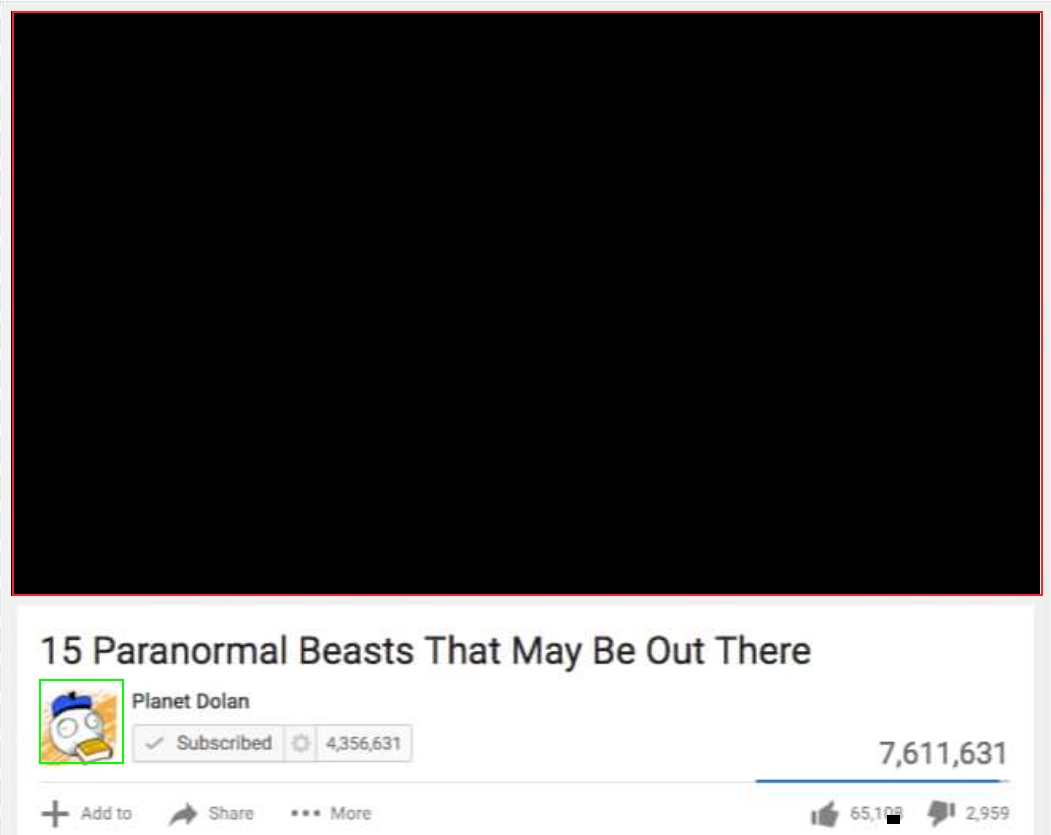The height and width of the screenshot is (835, 1051).
Task: Open the Add to playlist dropdown label
Action: (x=106, y=814)
